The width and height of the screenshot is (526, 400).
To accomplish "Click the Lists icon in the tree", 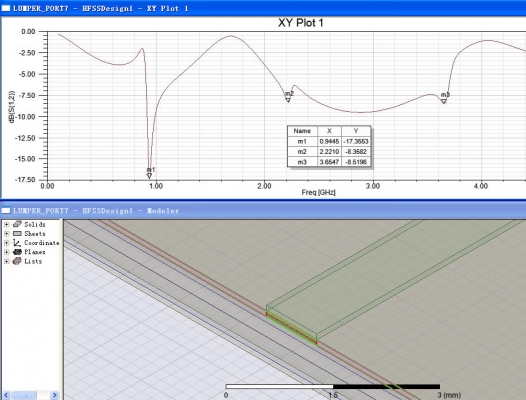I will pos(17,261).
